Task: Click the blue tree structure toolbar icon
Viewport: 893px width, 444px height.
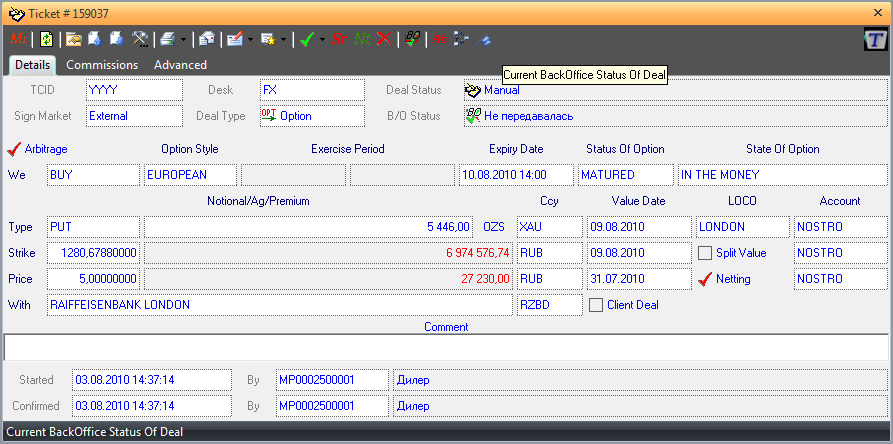Action: pos(461,39)
